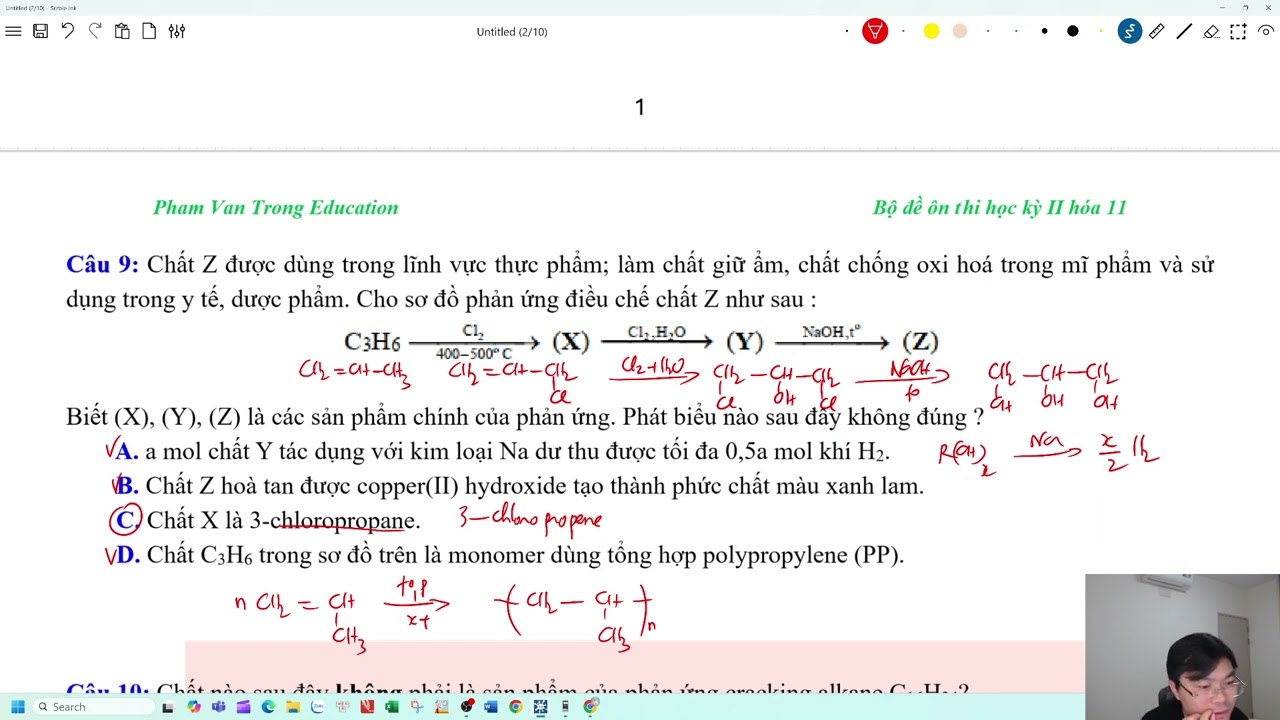This screenshot has width=1280, height=720.
Task: Click page number 1 at the top
Action: pyautogui.click(x=640, y=107)
